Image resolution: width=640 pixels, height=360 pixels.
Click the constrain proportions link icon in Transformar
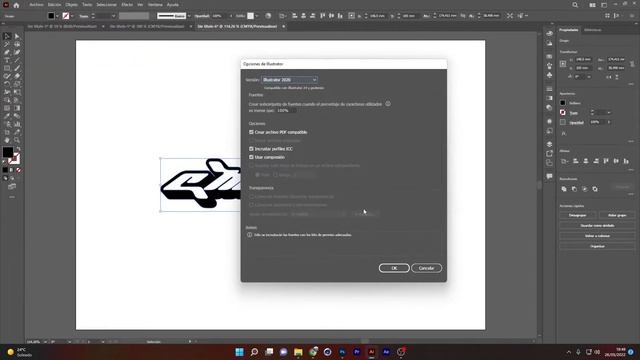pos(632,64)
